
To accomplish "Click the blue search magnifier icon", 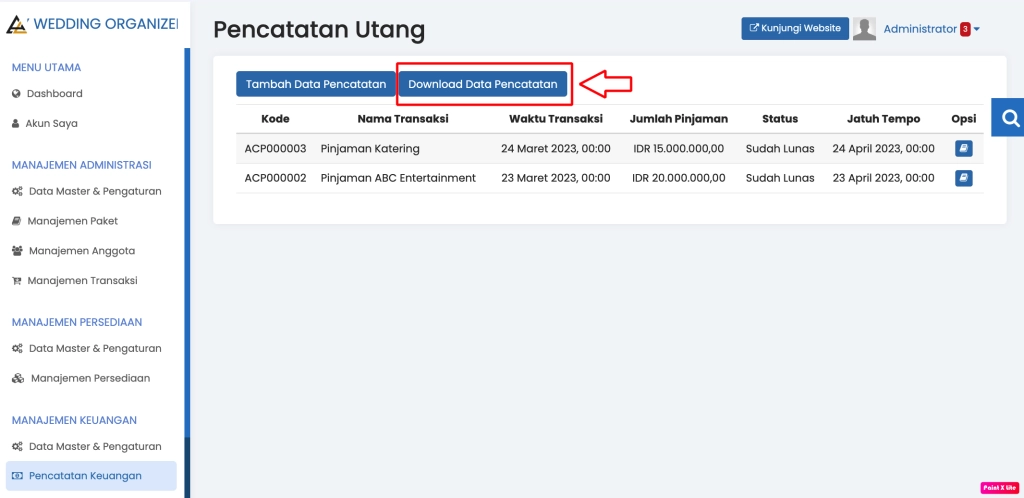I will point(1009,118).
